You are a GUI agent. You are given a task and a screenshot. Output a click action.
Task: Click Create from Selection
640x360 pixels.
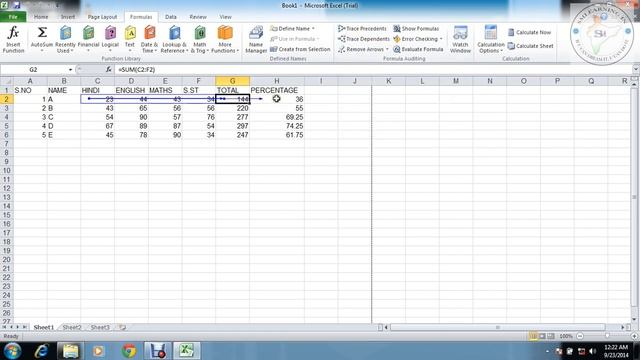(x=300, y=49)
